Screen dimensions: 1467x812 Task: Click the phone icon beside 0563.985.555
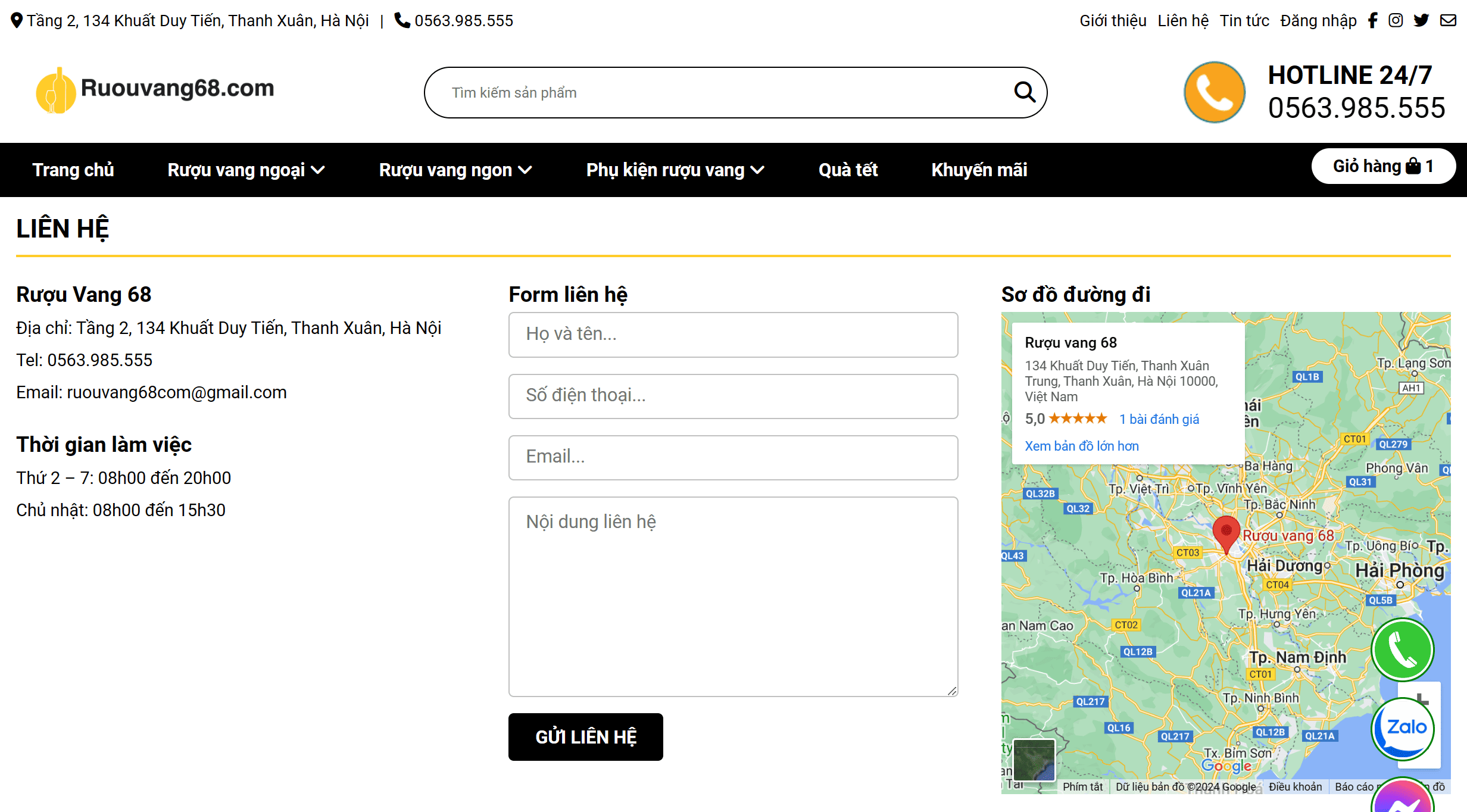(x=402, y=21)
